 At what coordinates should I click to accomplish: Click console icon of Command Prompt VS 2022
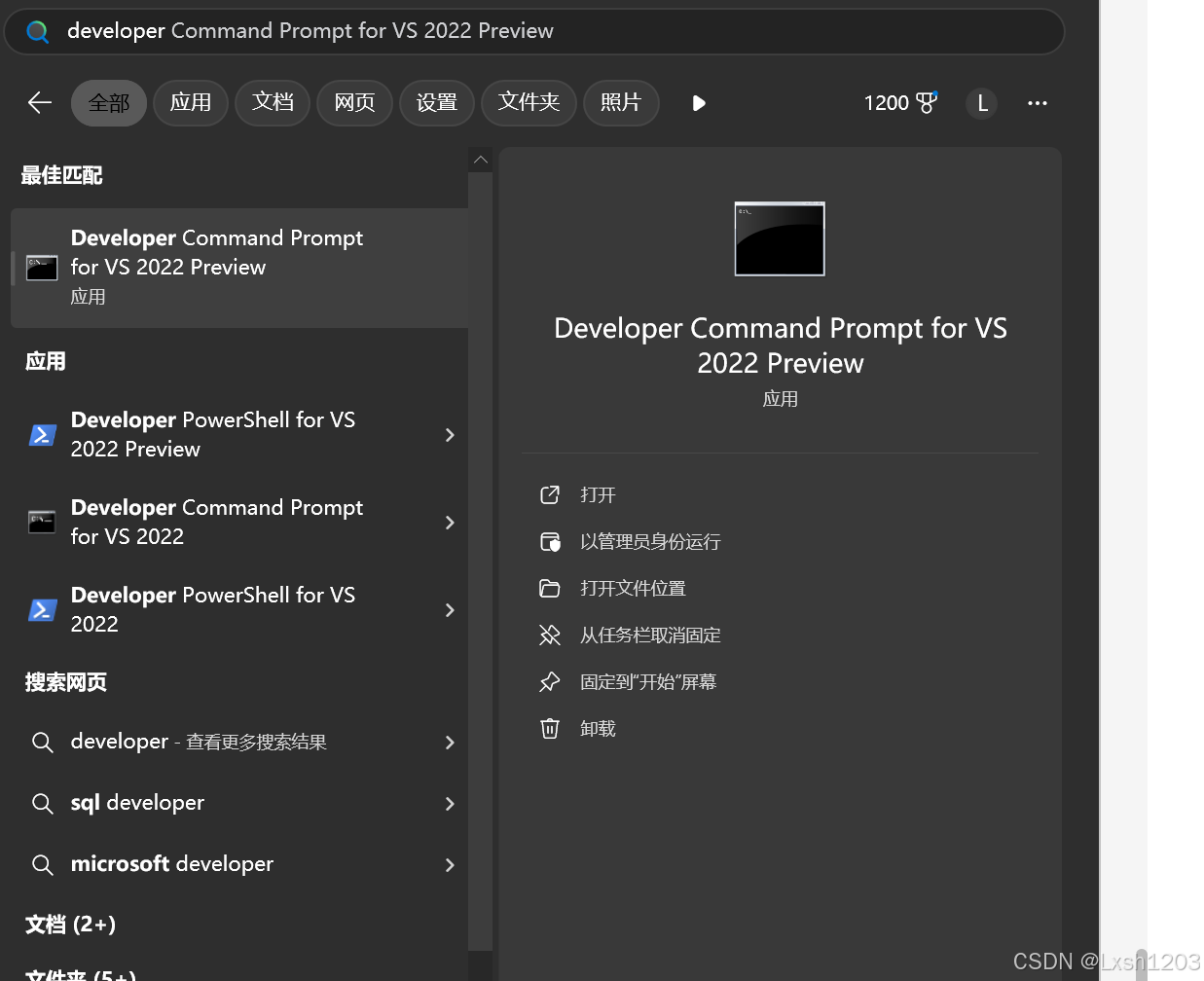(42, 522)
